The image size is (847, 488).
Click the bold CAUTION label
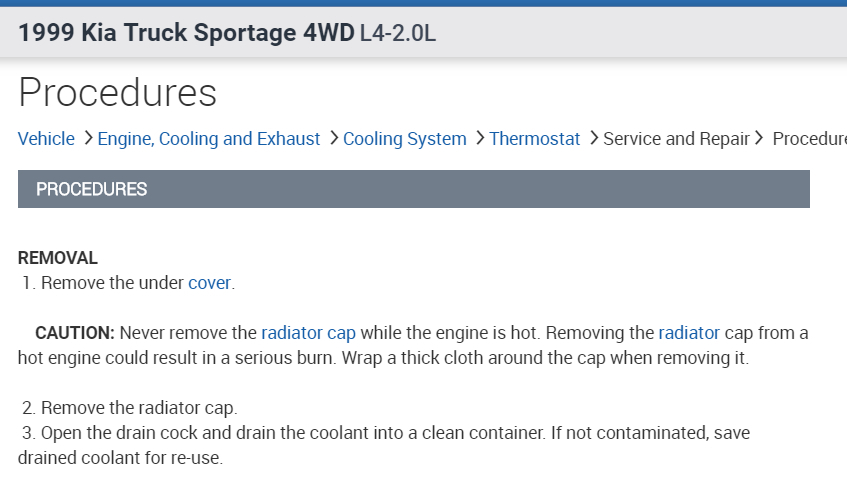75,333
